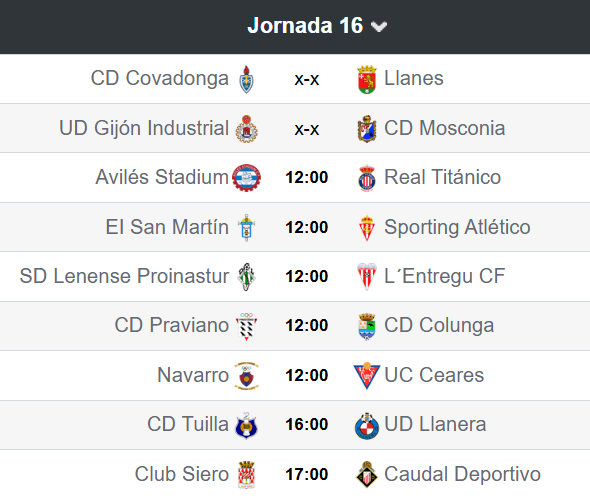Viewport: 590px width, 496px height.
Task: Click the x-x score of Covadonga match
Action: click(x=307, y=79)
